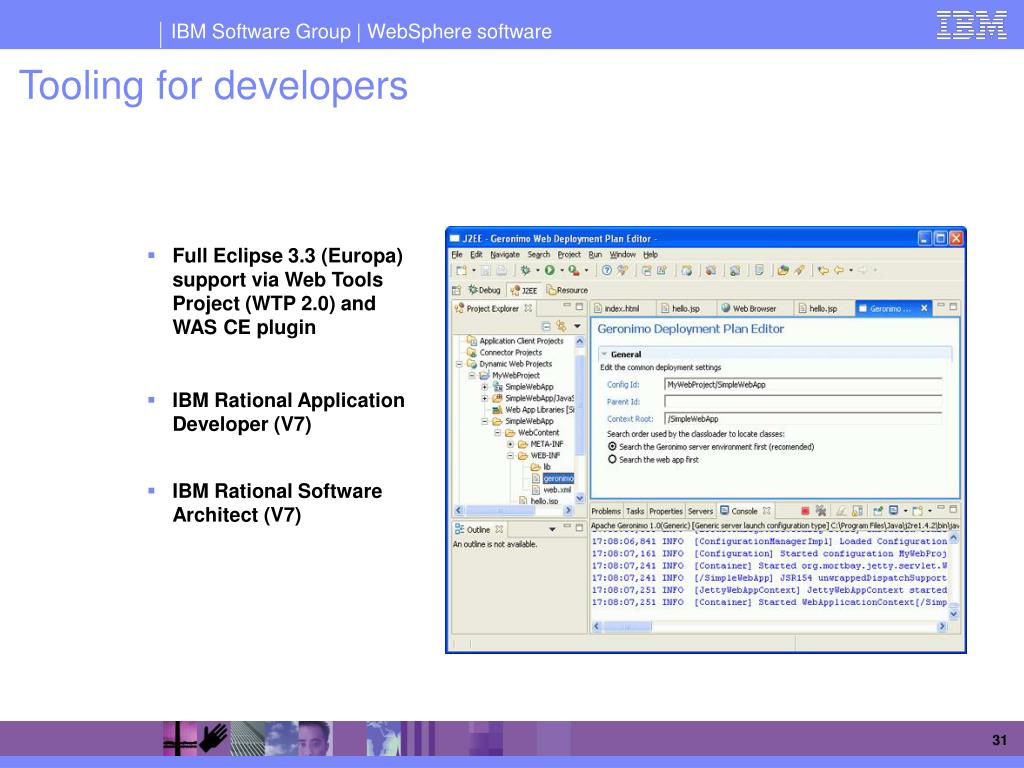The height and width of the screenshot is (768, 1024).
Task: Open the Project menu
Action: coord(569,255)
